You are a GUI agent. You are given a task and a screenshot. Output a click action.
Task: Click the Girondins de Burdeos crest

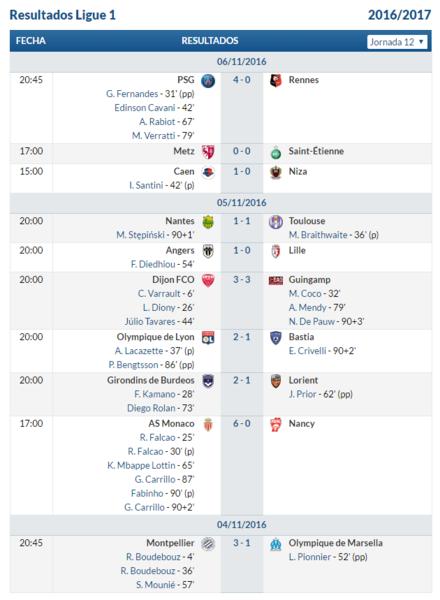pyautogui.click(x=208, y=381)
